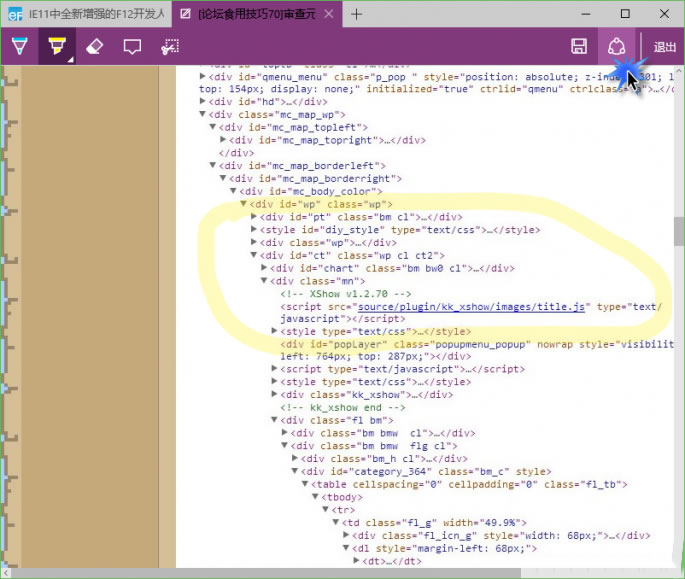Viewport: 685px width, 579px height.
Task: Open a new tab with plus button
Action: 357,14
